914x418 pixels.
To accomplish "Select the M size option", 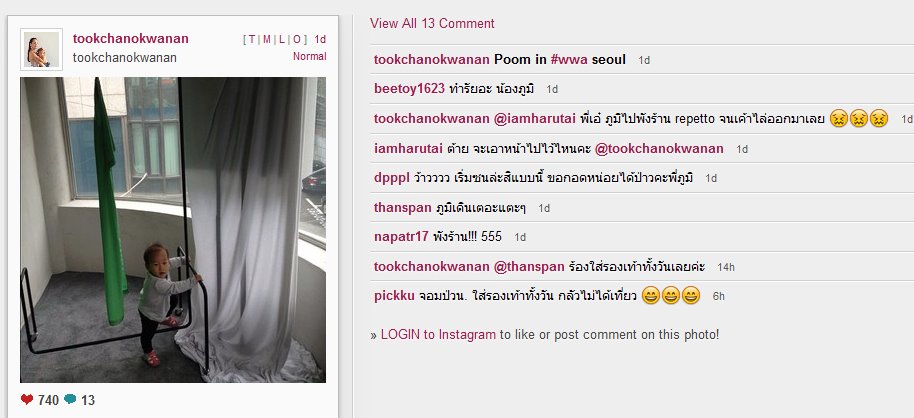I will [266, 40].
